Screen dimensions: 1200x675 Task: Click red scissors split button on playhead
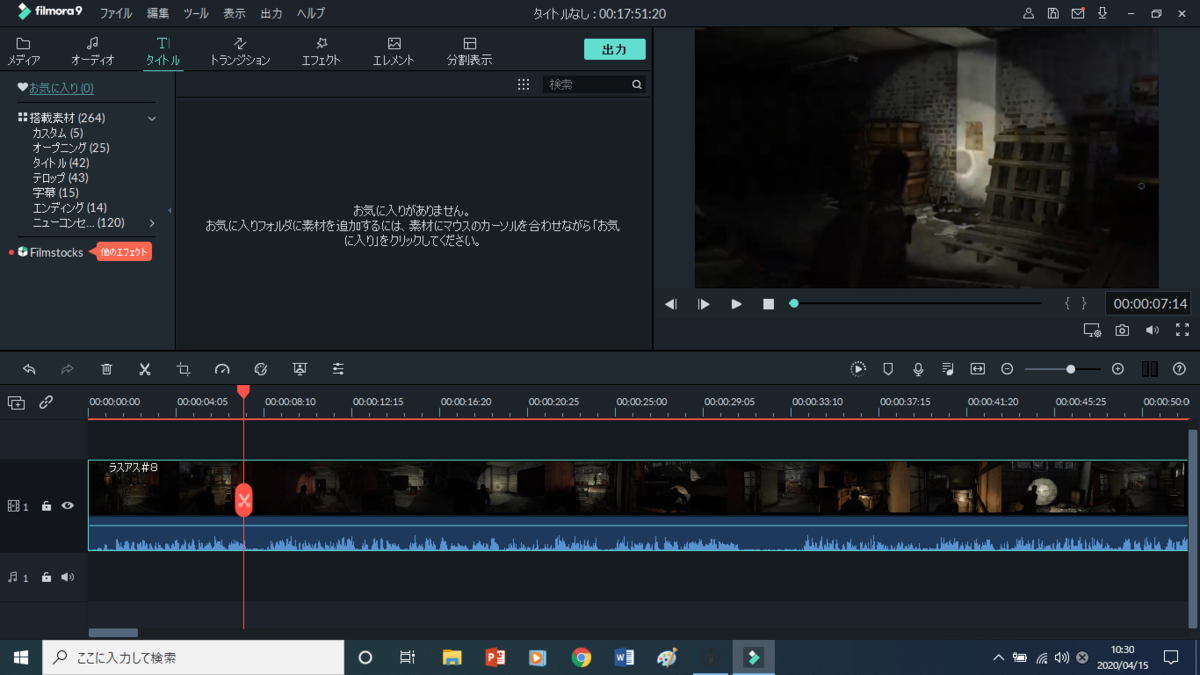244,500
